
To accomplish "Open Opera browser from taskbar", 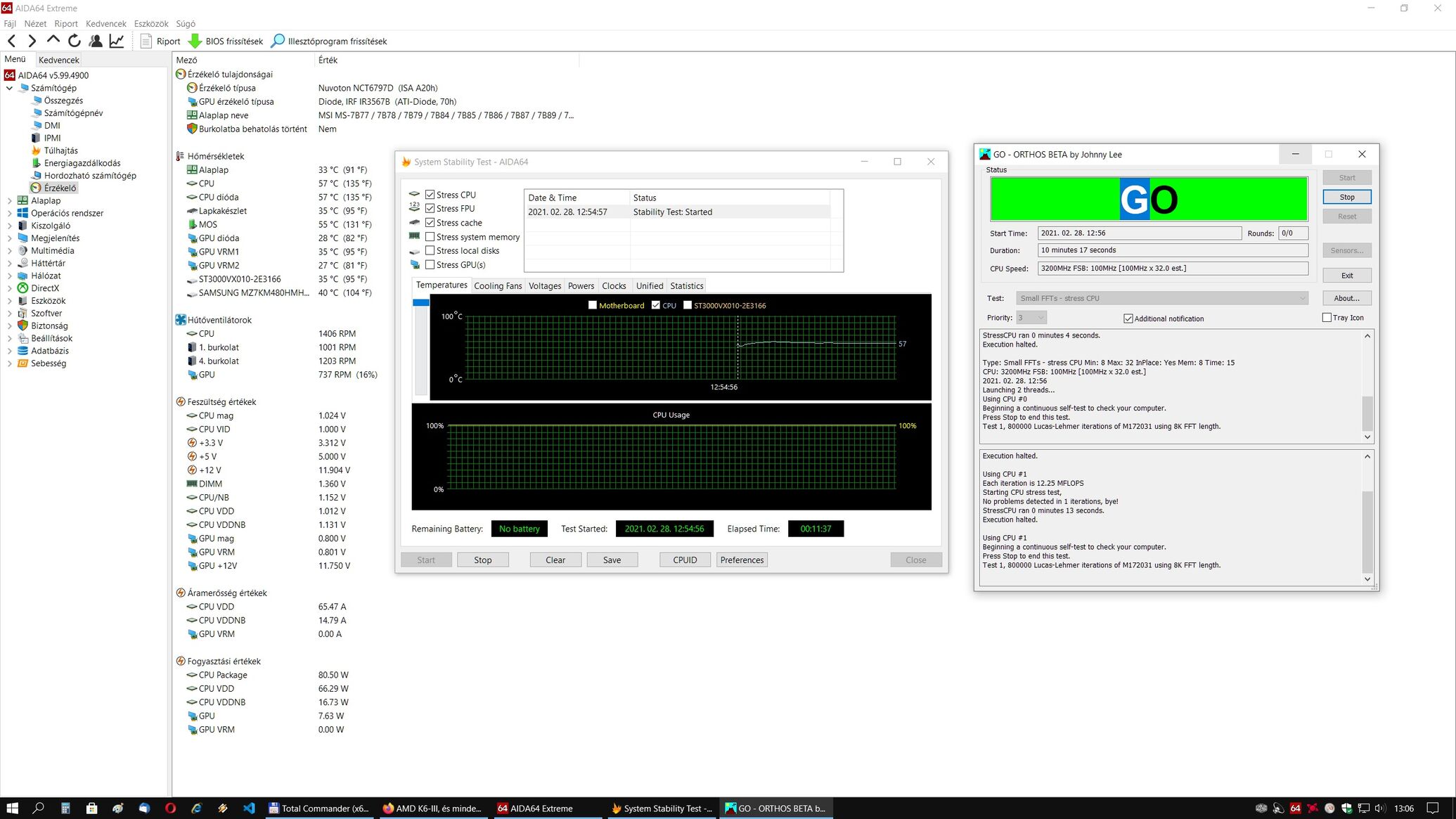I will coord(170,808).
